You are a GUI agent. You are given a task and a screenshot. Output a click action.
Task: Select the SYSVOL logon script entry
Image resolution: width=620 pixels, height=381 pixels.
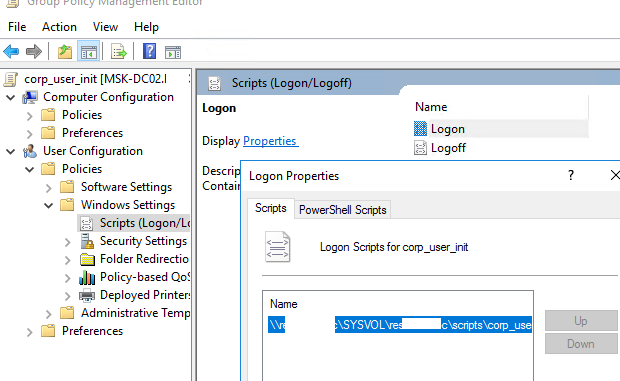400,325
